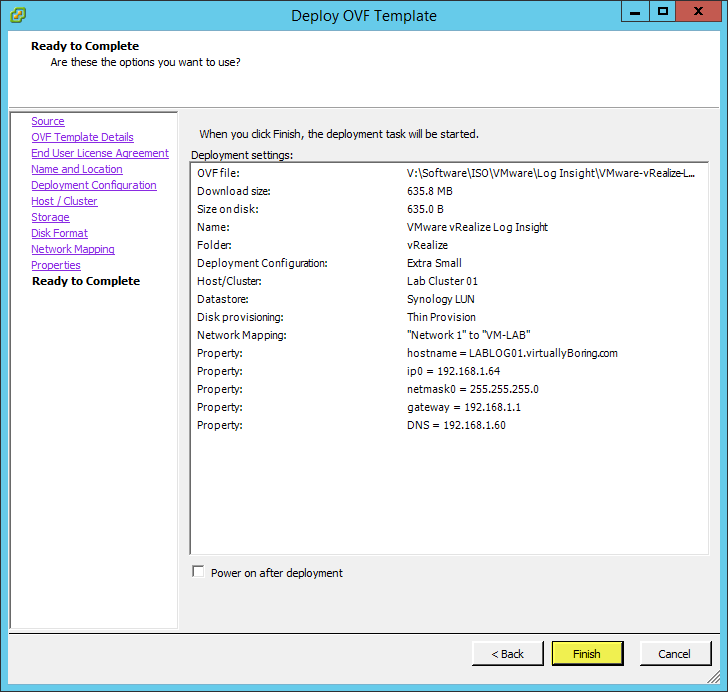Viewport: 728px width, 692px height.
Task: Return to Properties step
Action: [x=56, y=265]
